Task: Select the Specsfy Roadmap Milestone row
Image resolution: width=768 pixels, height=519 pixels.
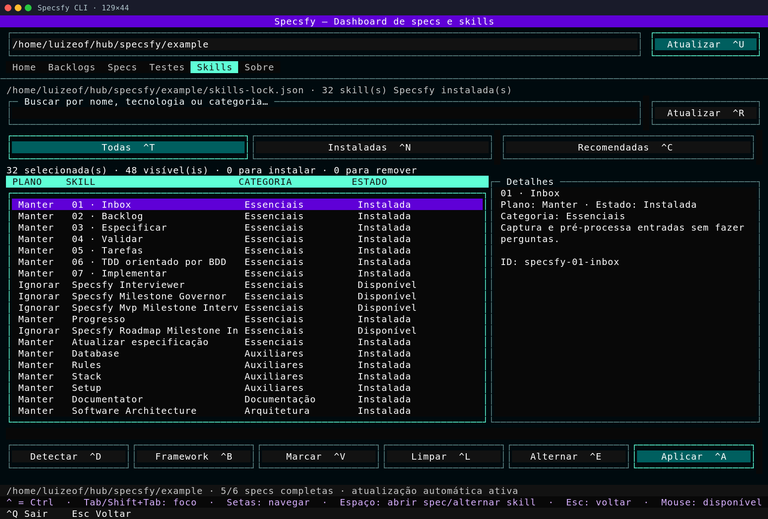Action: click(247, 330)
